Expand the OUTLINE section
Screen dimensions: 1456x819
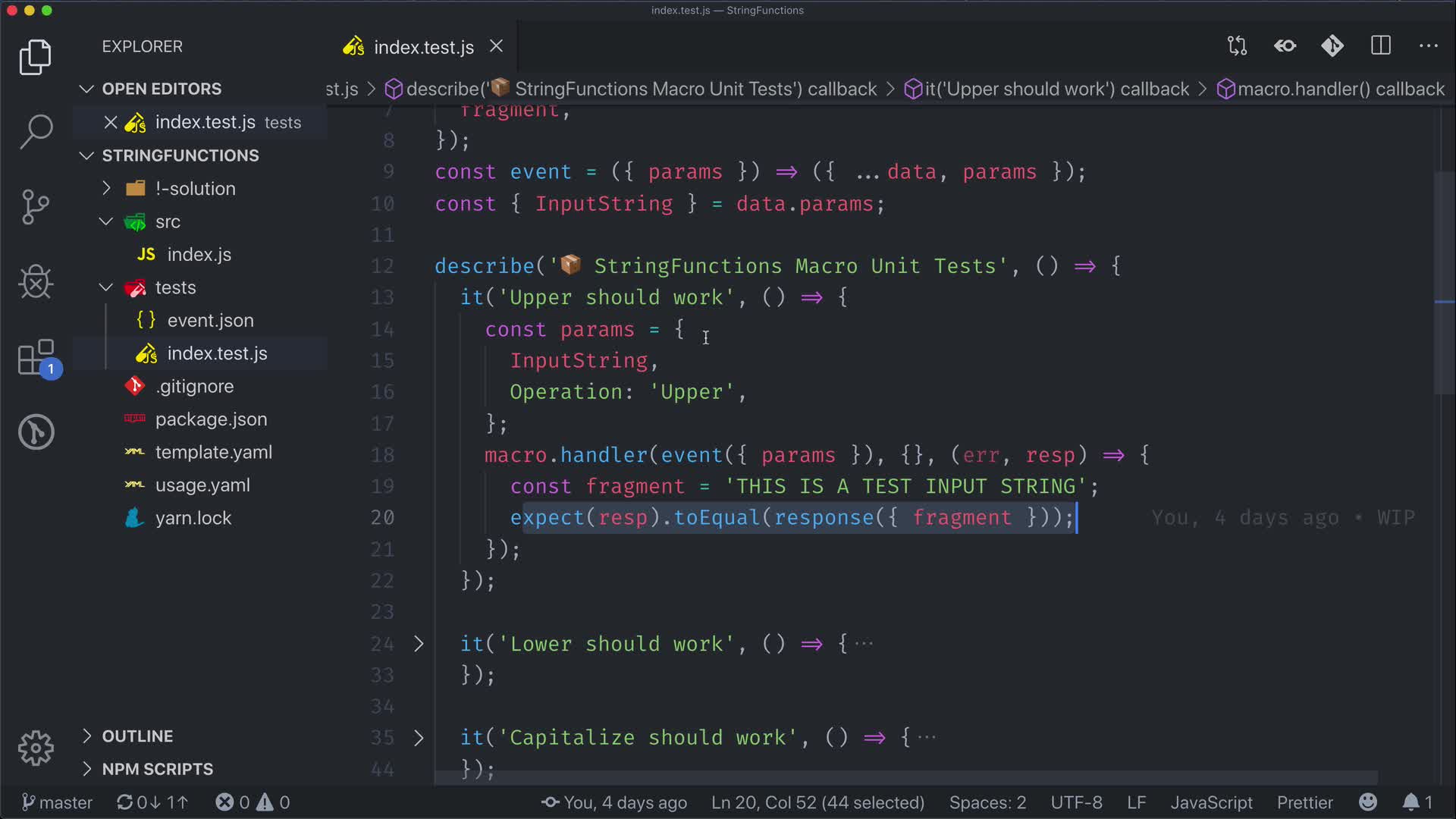coord(137,736)
